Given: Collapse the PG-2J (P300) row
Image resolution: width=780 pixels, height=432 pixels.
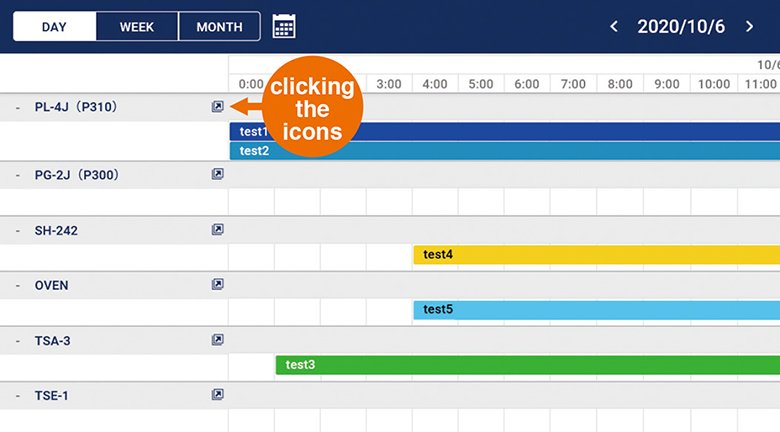Looking at the screenshot, I should click(18, 175).
